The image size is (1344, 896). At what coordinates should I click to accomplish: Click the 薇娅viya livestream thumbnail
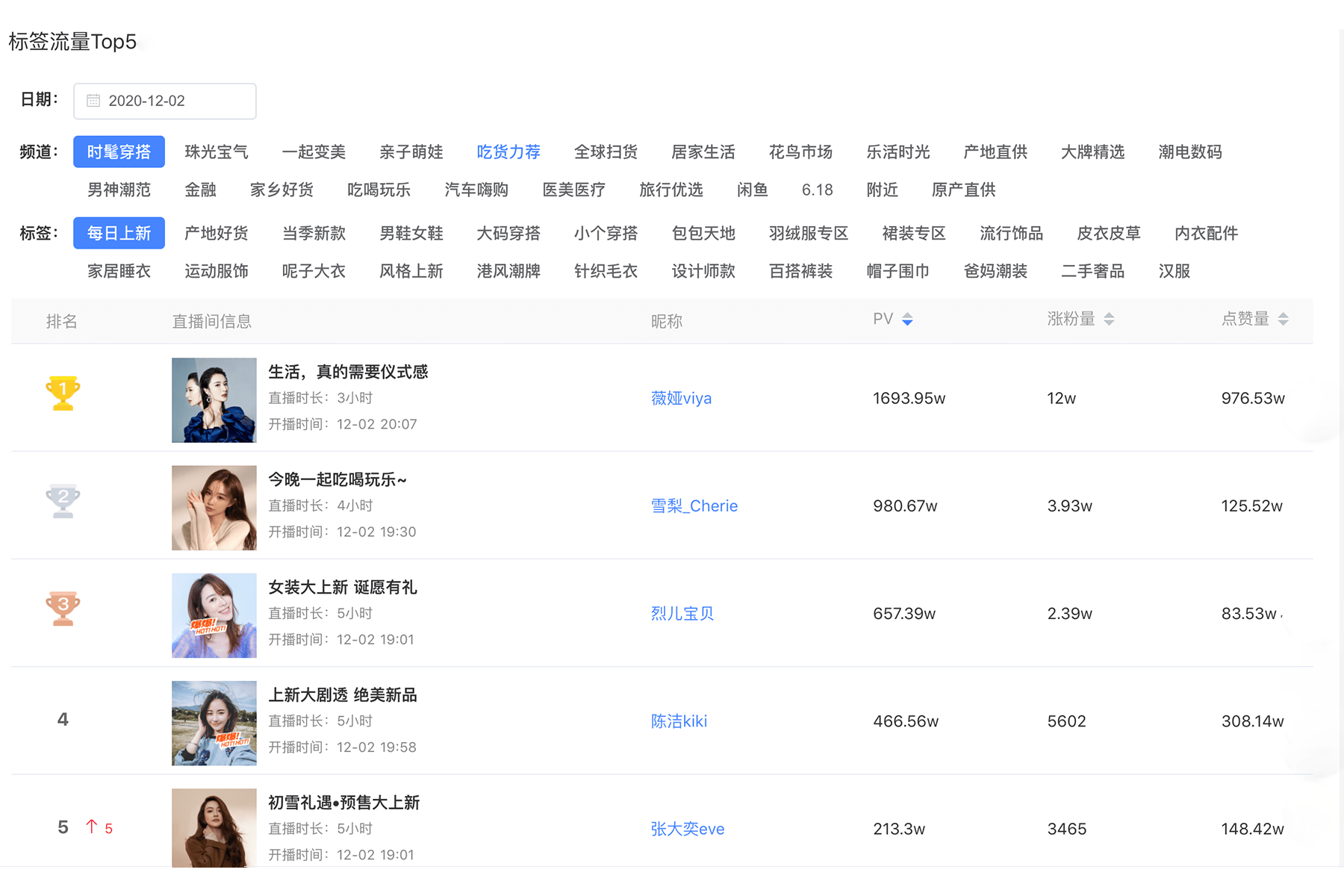pyautogui.click(x=214, y=400)
